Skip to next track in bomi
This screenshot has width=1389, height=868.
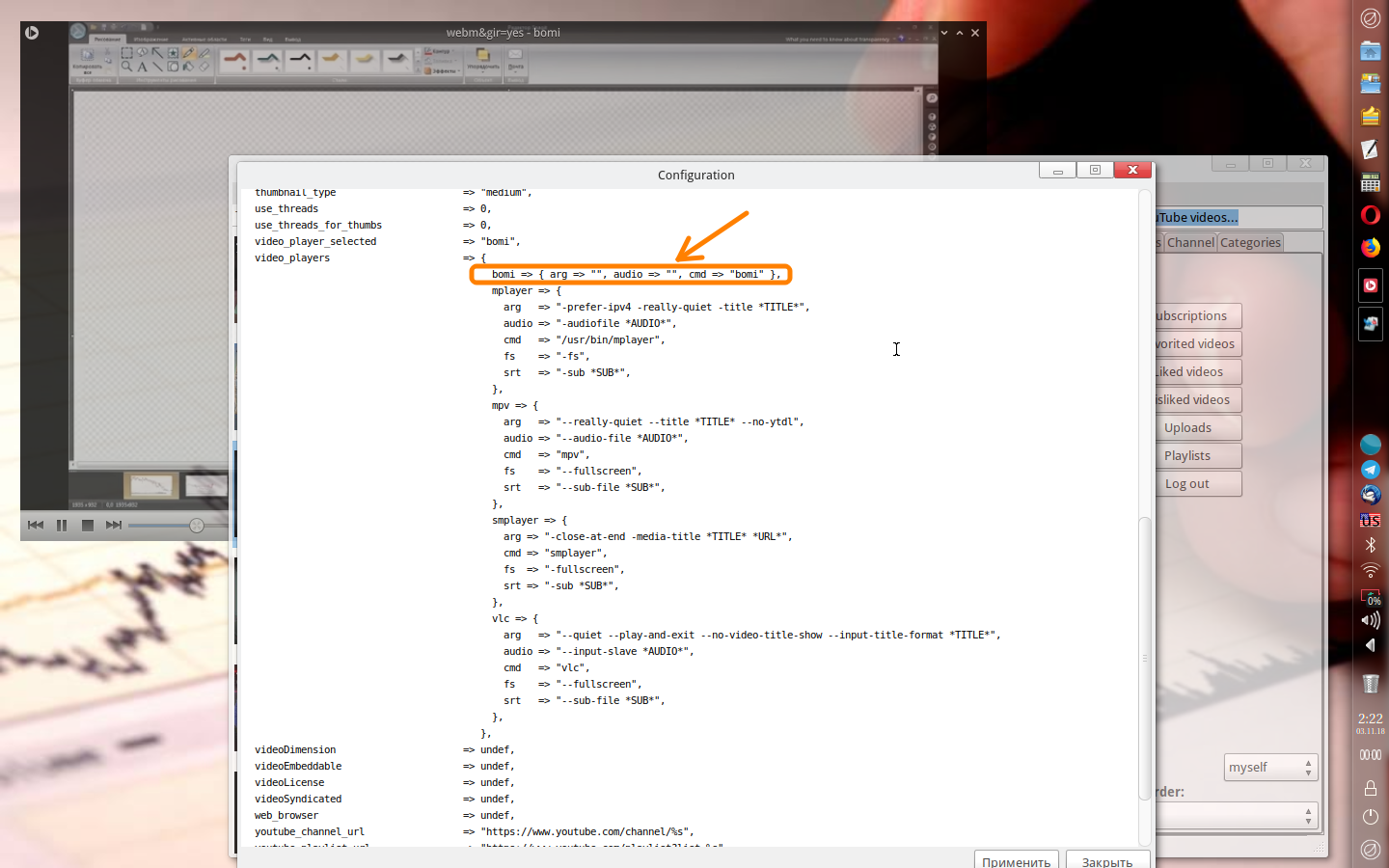tap(114, 525)
